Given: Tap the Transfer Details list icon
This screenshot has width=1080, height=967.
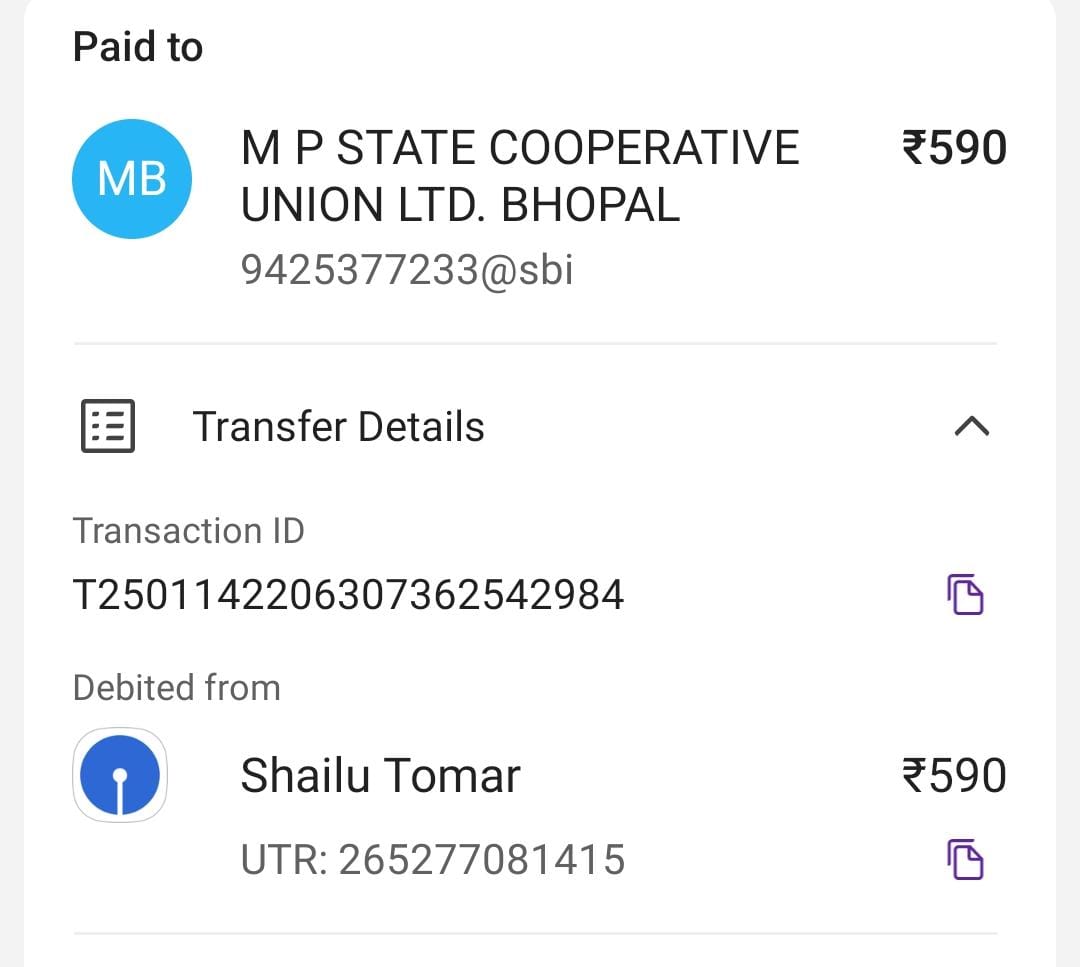Looking at the screenshot, I should pos(107,426).
